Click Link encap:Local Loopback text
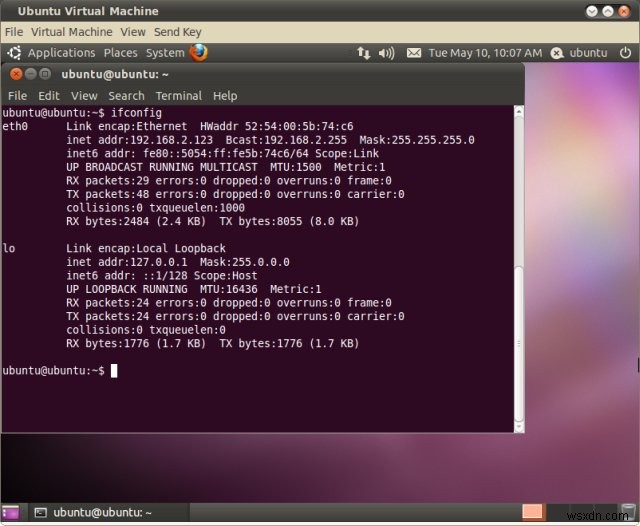The width and height of the screenshot is (640, 526). (146, 248)
